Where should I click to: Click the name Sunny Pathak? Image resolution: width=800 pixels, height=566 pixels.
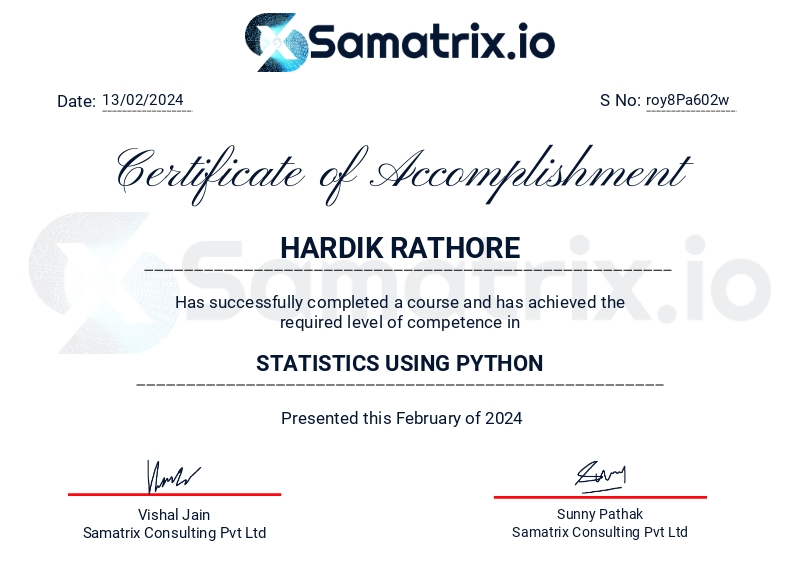pos(600,514)
